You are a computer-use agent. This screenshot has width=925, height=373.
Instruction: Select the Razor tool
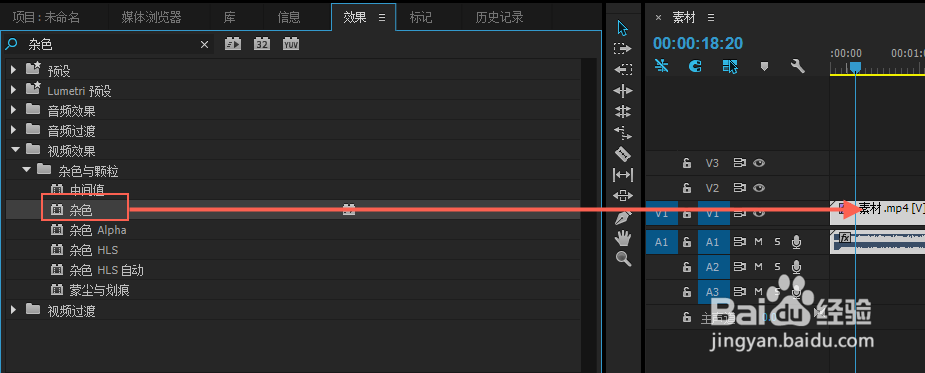(x=623, y=154)
